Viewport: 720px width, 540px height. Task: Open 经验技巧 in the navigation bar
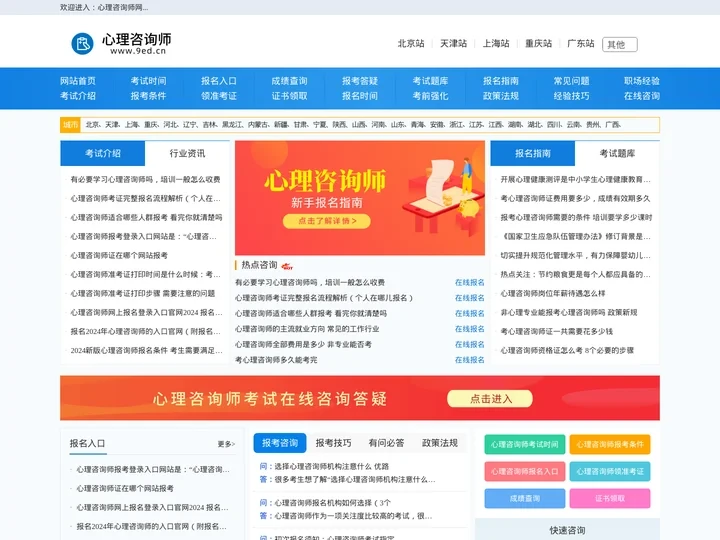(x=571, y=96)
